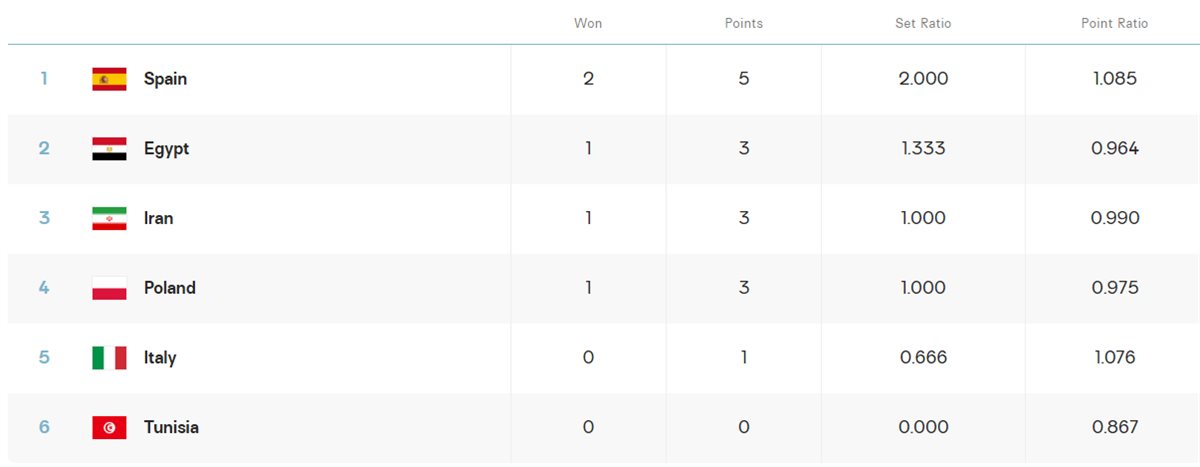
Task: Select the Tunisia team name
Action: point(171,427)
